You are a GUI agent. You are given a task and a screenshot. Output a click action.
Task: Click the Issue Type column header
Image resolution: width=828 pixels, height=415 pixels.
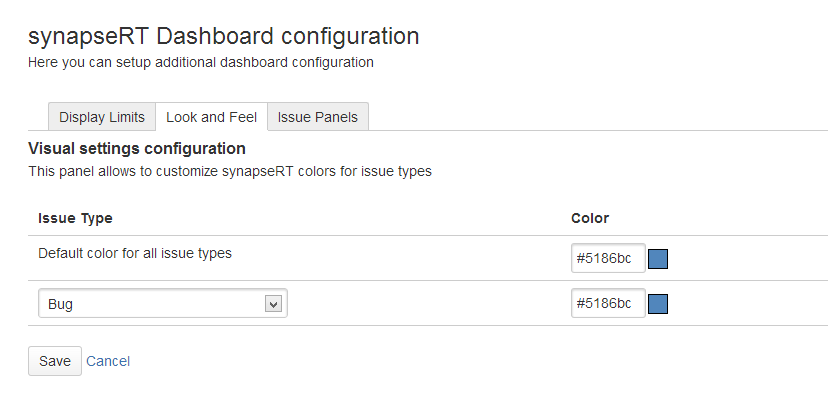click(x=75, y=218)
